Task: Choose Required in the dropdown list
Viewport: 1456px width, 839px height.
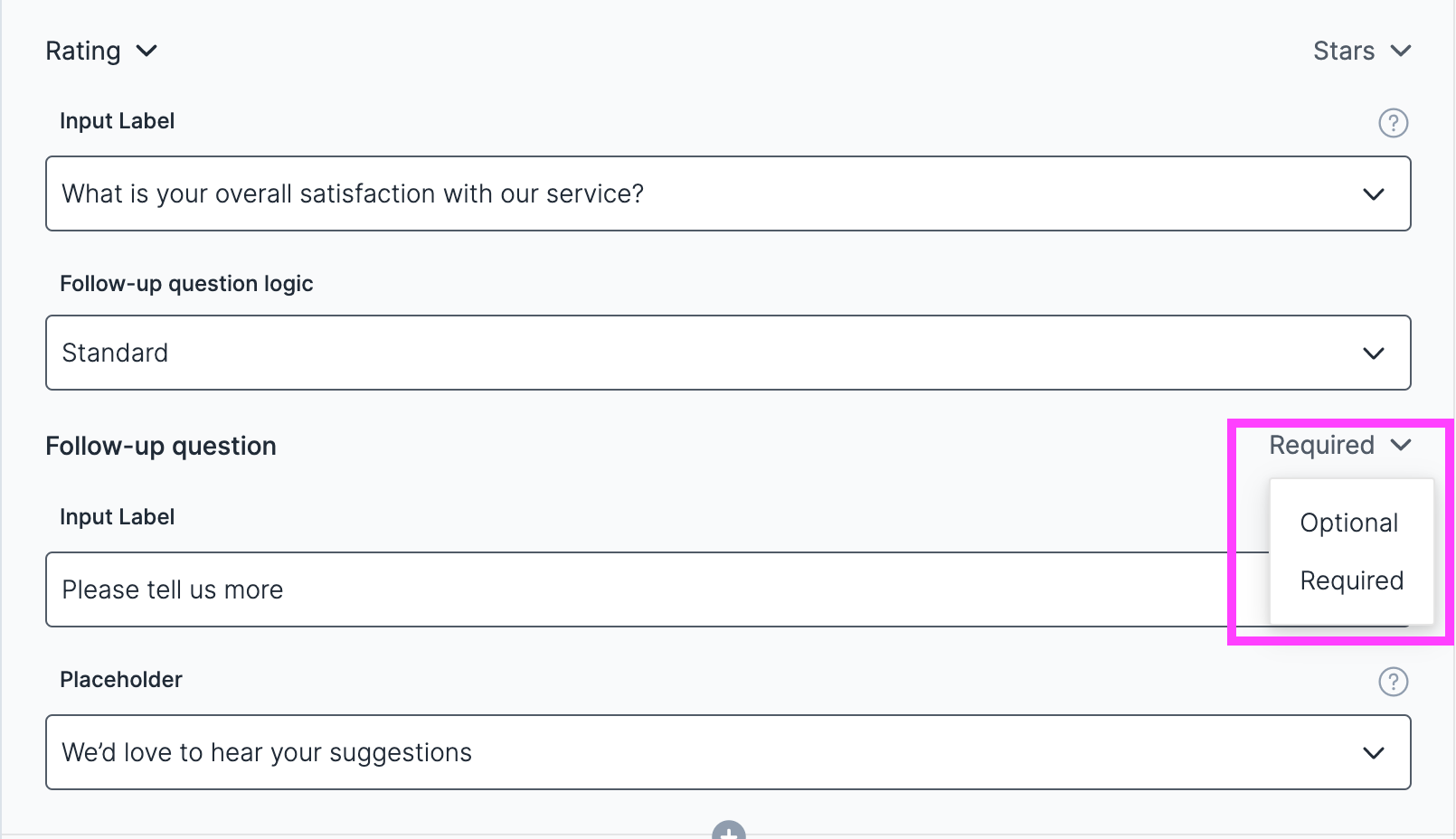Action: pos(1351,580)
